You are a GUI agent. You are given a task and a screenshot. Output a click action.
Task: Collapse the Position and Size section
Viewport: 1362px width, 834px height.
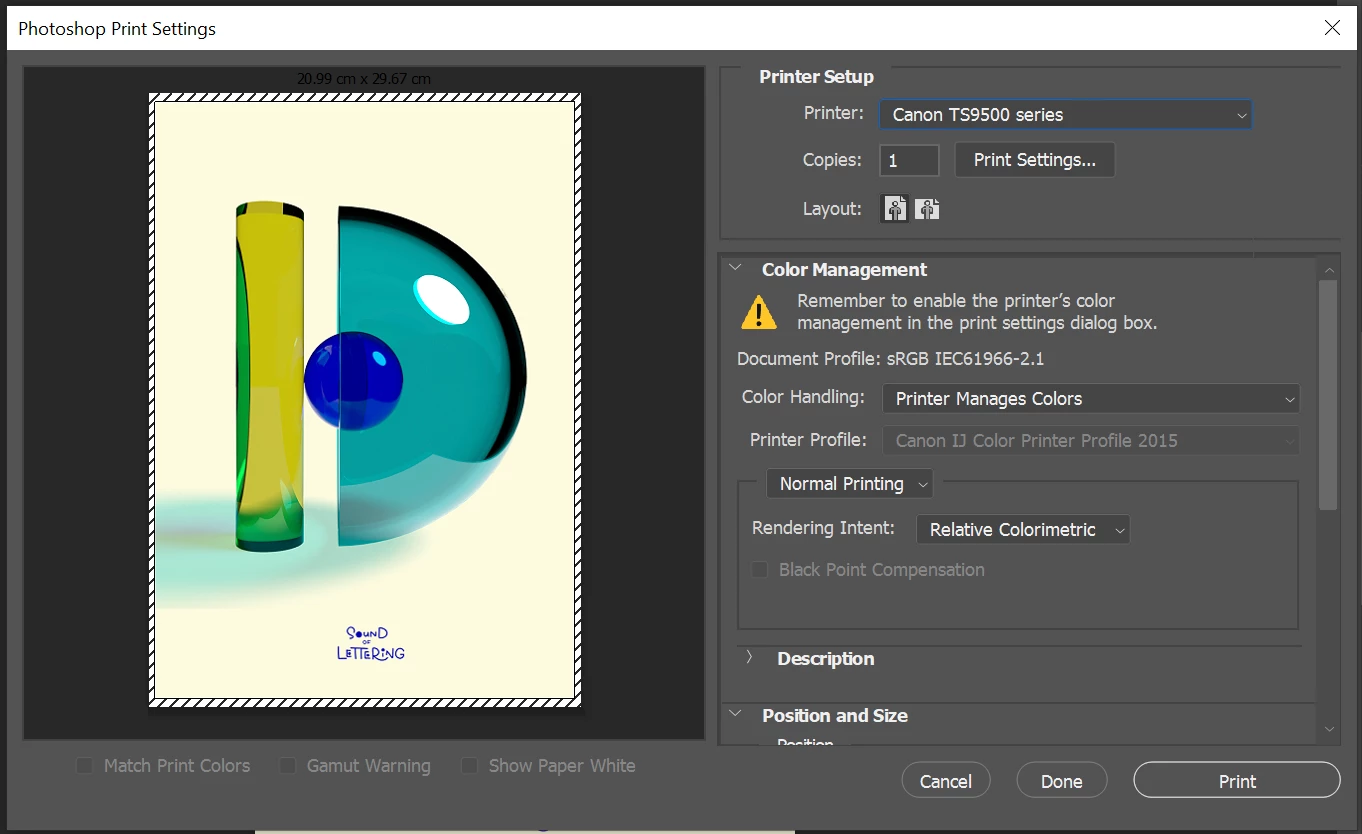[736, 715]
